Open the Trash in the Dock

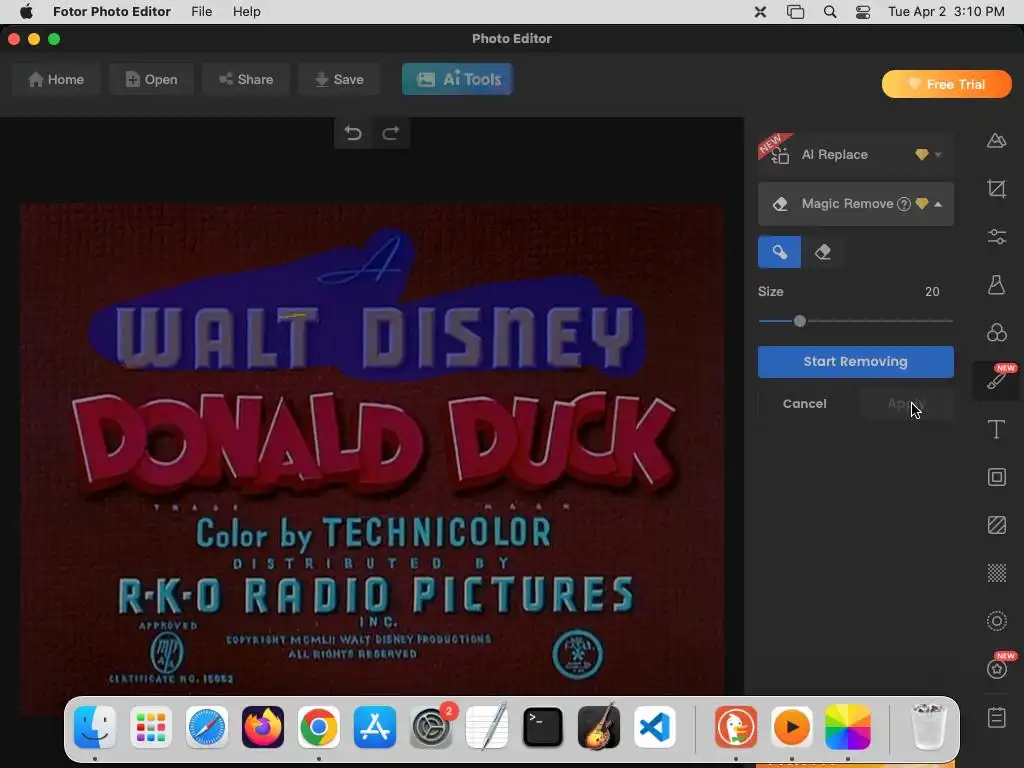coord(928,727)
